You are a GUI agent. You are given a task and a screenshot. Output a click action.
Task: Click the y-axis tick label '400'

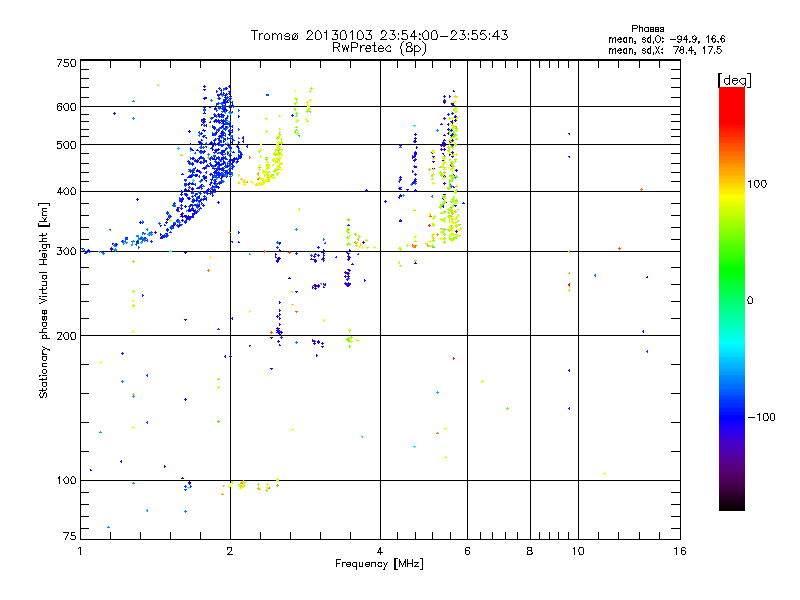pos(66,192)
